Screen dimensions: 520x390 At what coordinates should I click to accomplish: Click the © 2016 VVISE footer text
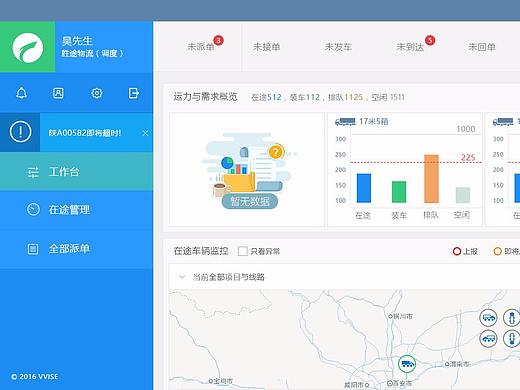[x=35, y=377]
